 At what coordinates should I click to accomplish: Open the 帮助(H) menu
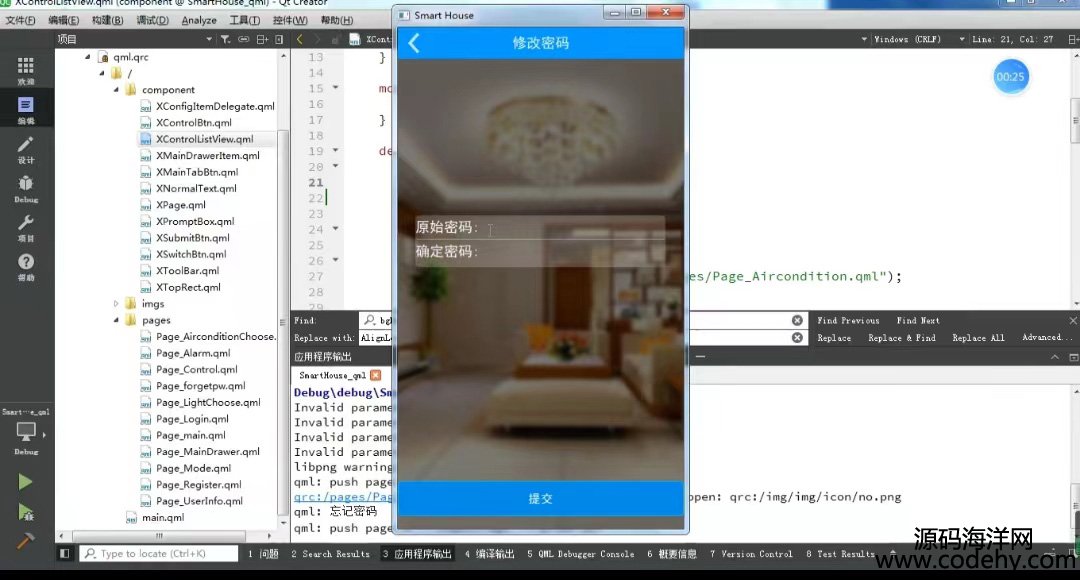coord(337,20)
